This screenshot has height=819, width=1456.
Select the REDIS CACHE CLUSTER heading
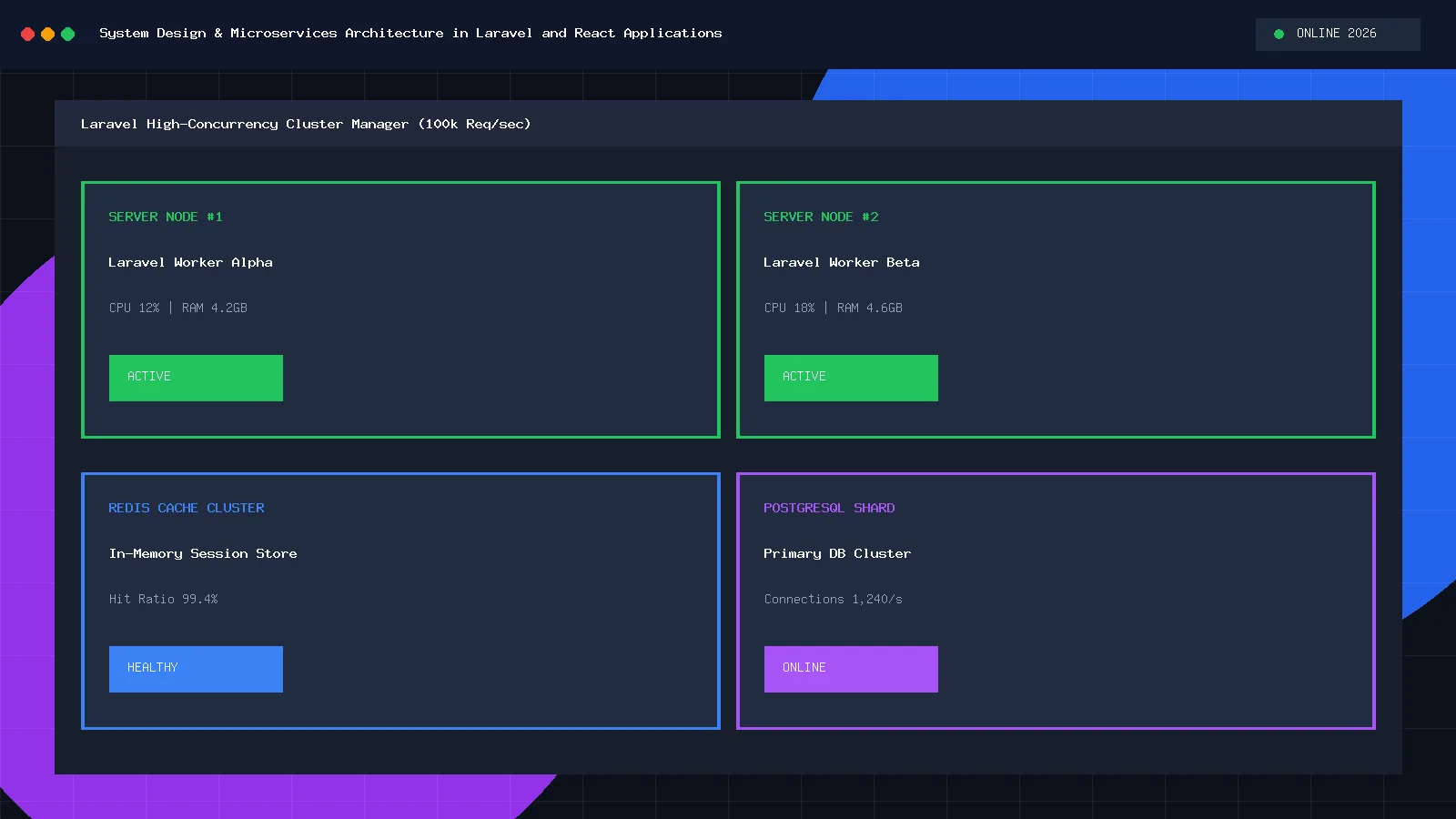(x=187, y=508)
